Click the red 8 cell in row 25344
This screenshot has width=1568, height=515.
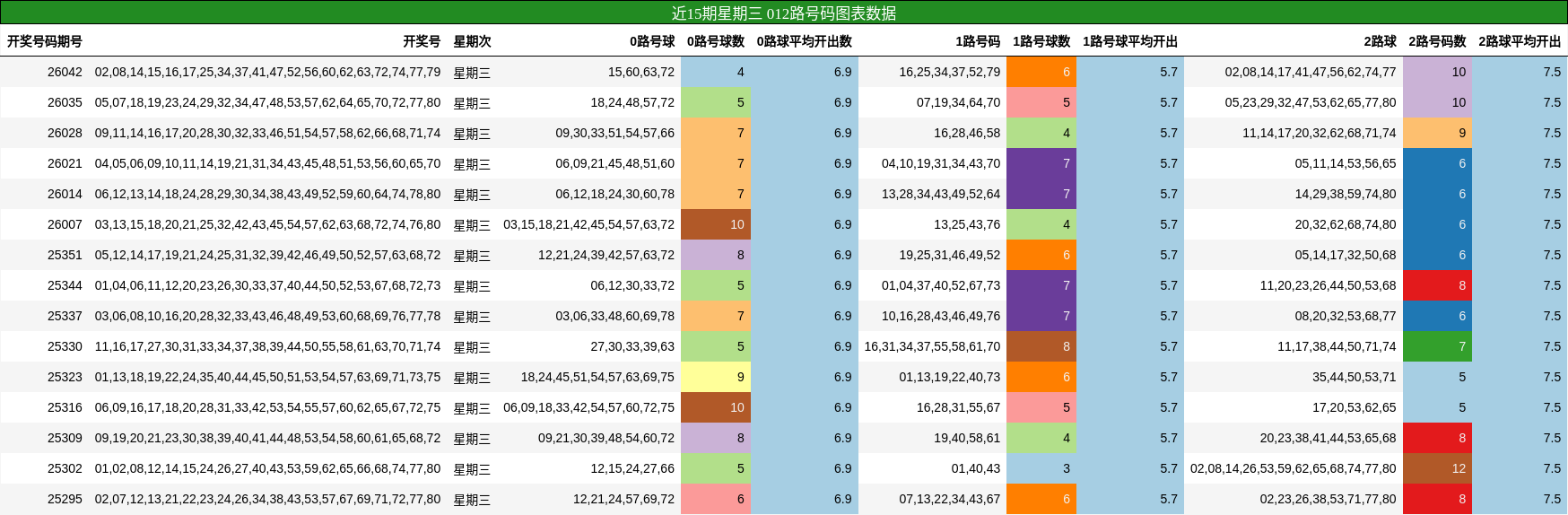[1438, 285]
